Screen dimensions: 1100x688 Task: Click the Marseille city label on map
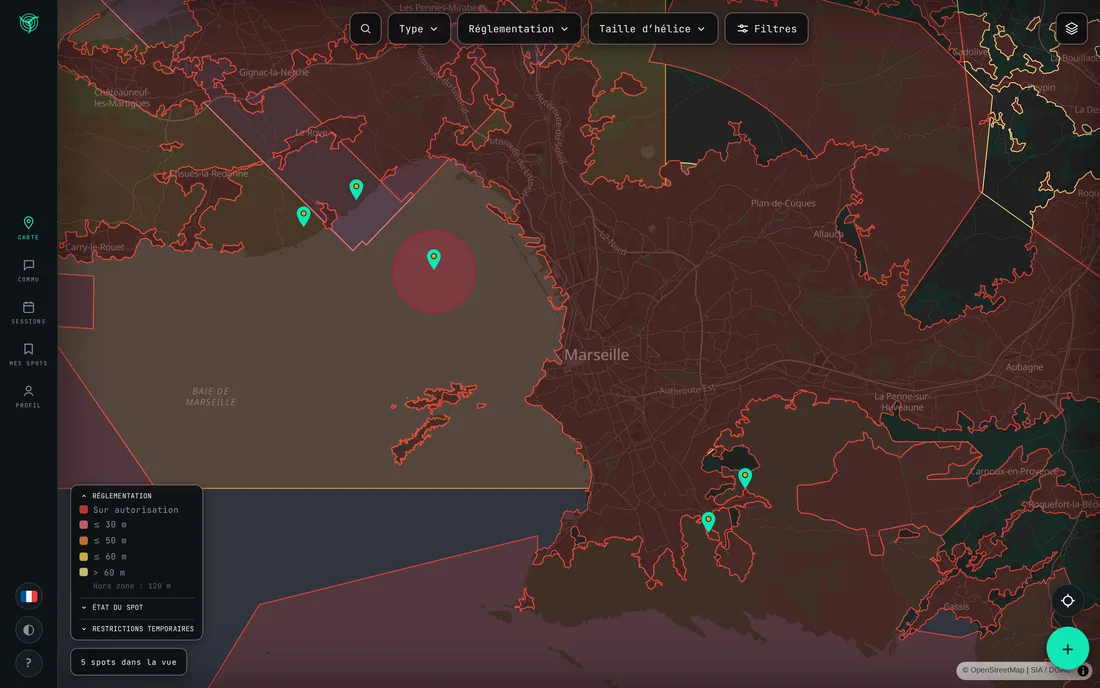596,355
